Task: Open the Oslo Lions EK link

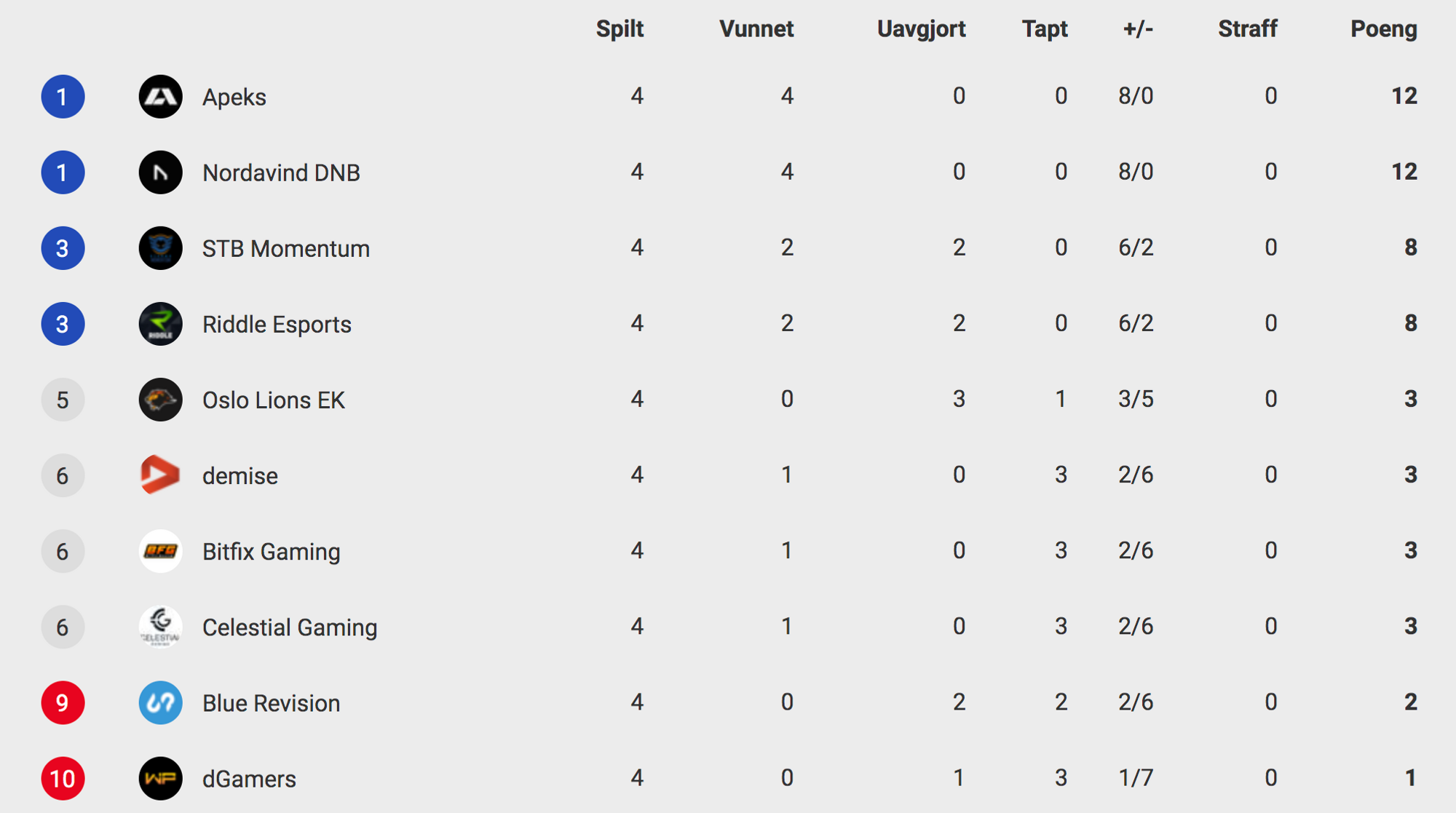Action: pos(273,400)
